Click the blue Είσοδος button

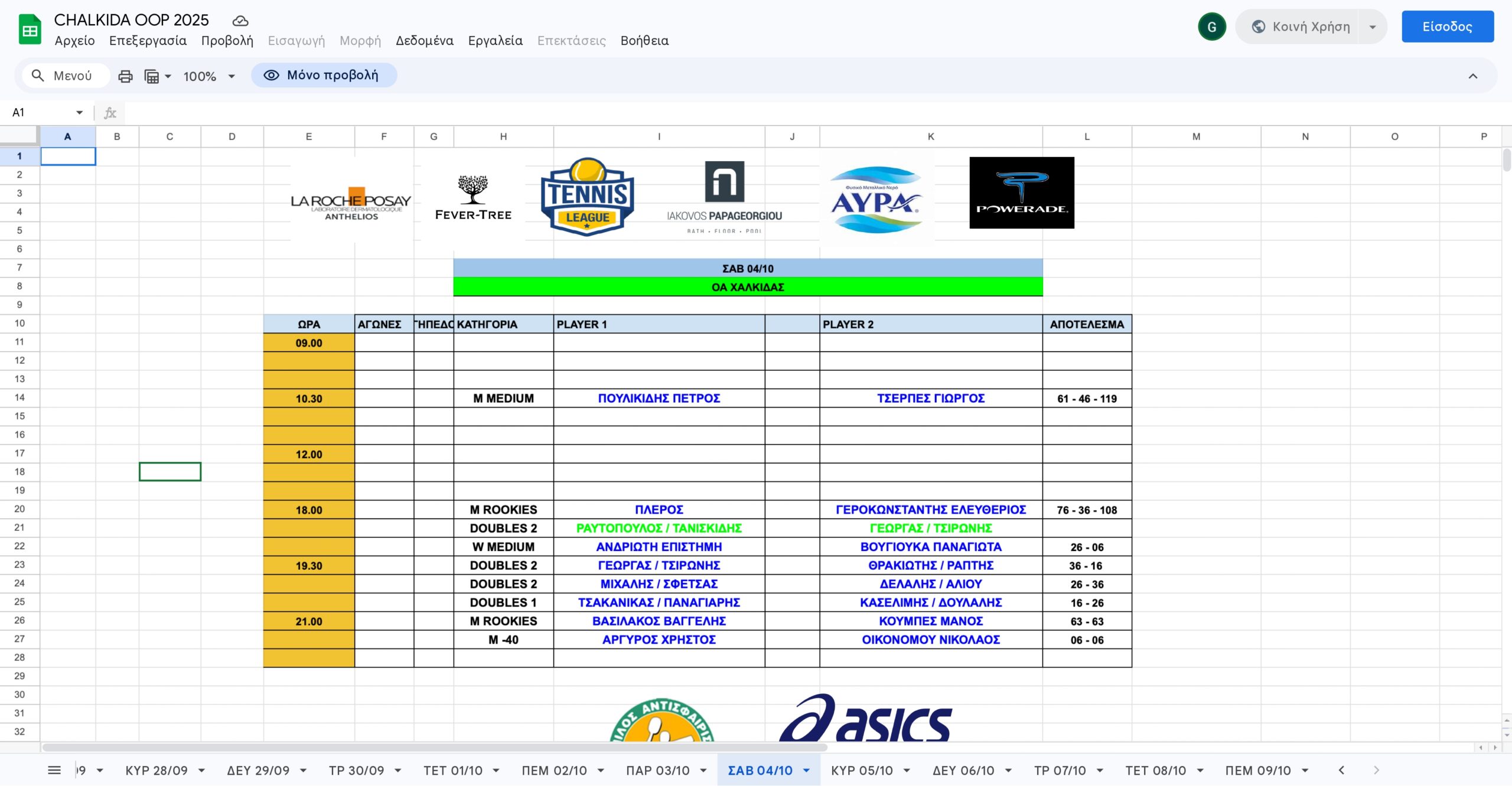1447,27
